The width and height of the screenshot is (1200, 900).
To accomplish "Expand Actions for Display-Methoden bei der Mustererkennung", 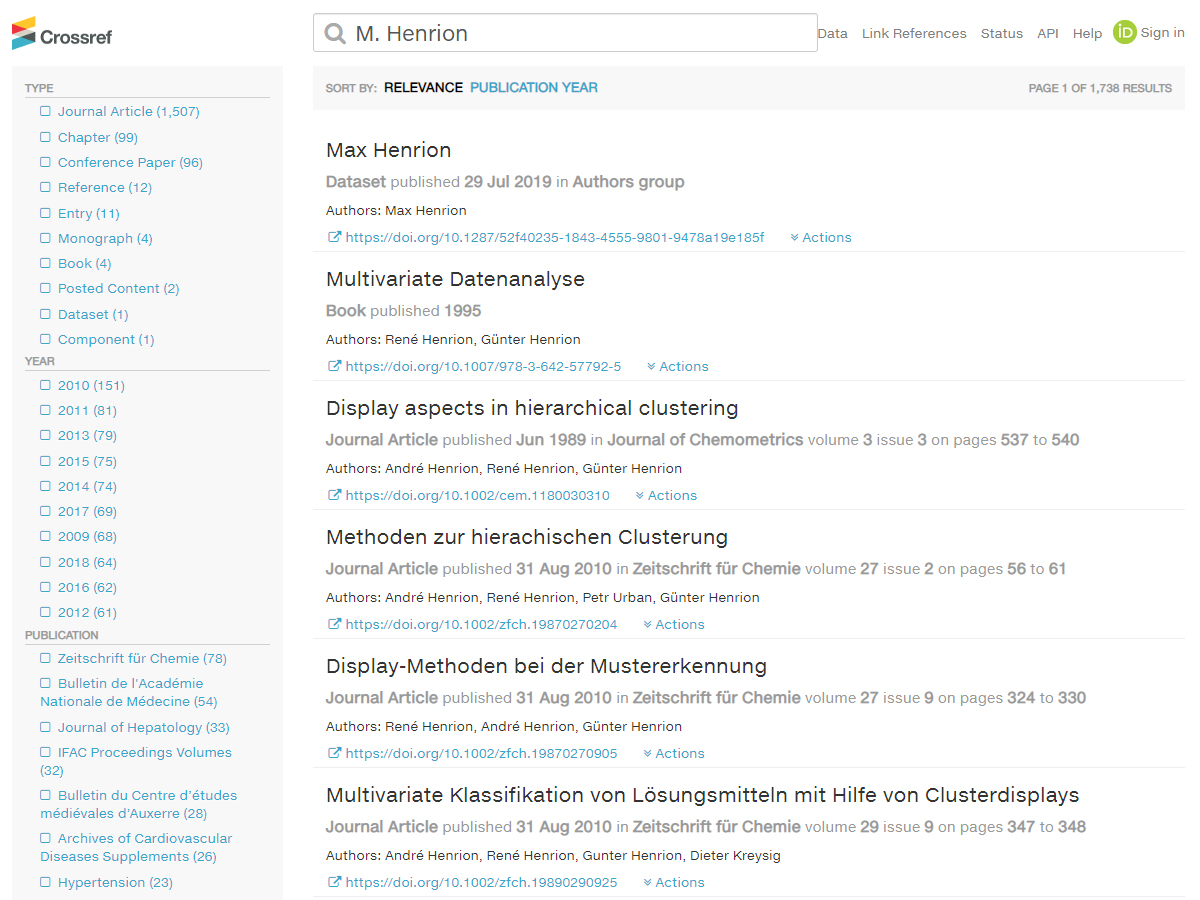I will pos(673,754).
